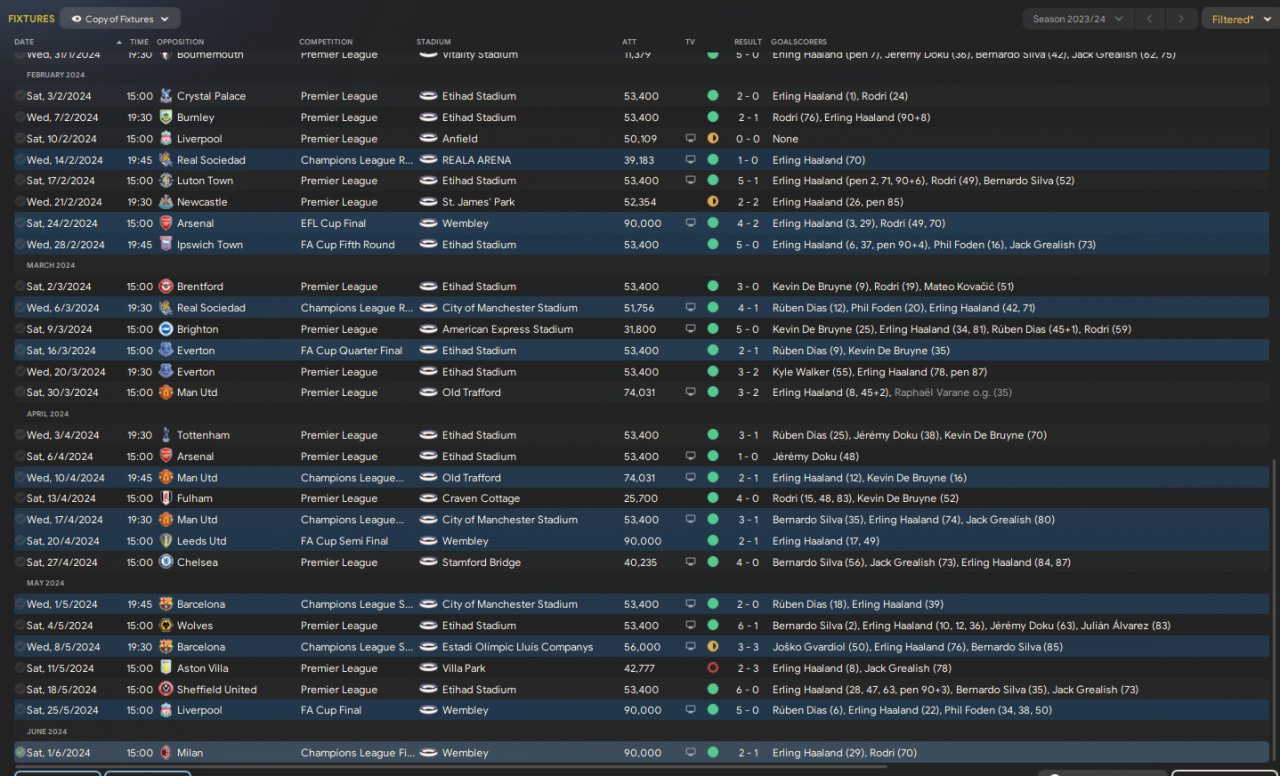Click the draw indicator on the Newcastle row
Viewport: 1280px width, 776px height.
click(x=712, y=202)
